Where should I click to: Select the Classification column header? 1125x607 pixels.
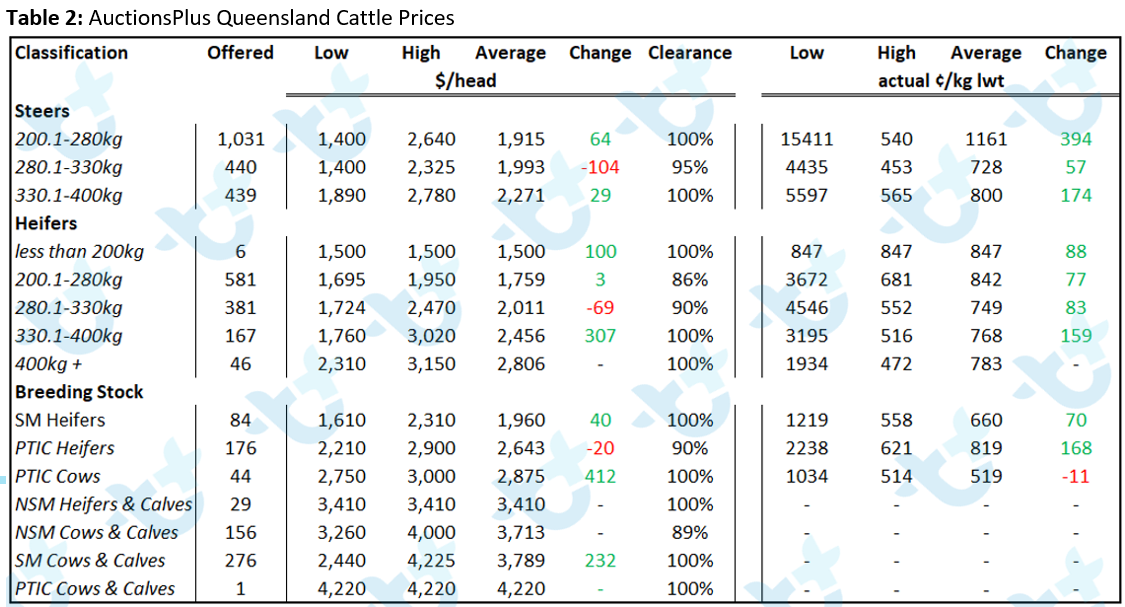71,53
